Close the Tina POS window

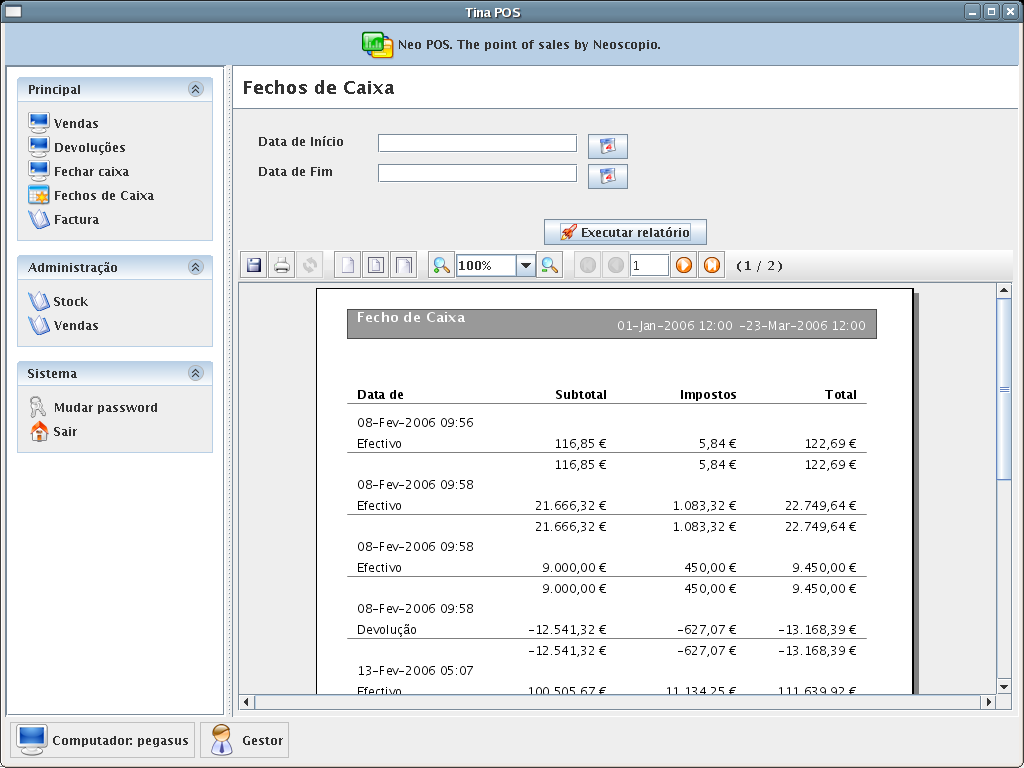click(1010, 12)
